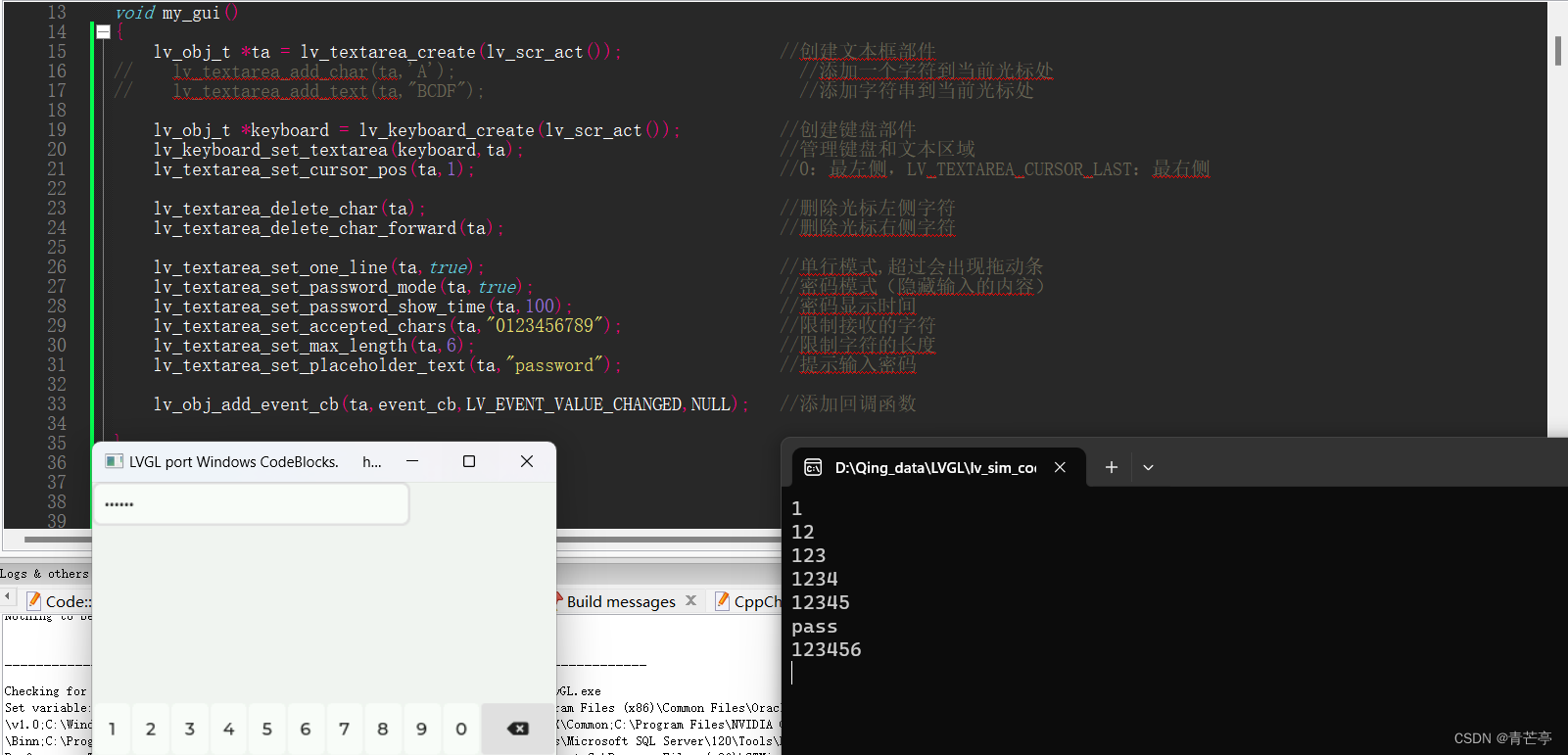This screenshot has height=755, width=1568.
Task: Tap key 8 on LVGL keyboard
Action: coord(383,729)
